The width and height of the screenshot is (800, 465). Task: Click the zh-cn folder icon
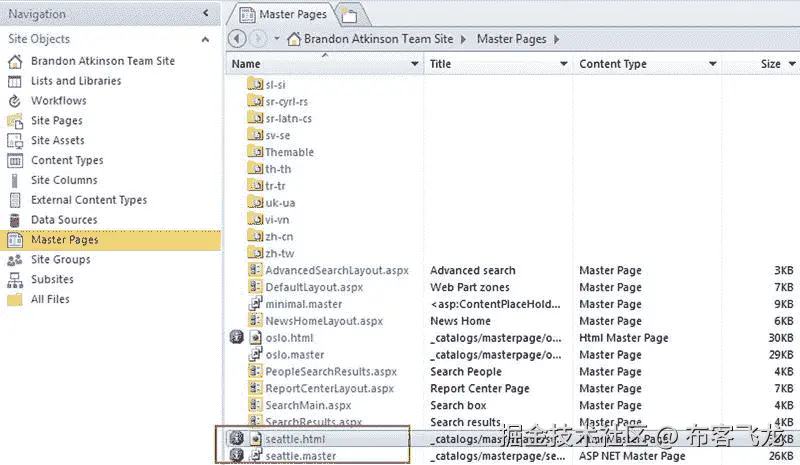coord(255,236)
